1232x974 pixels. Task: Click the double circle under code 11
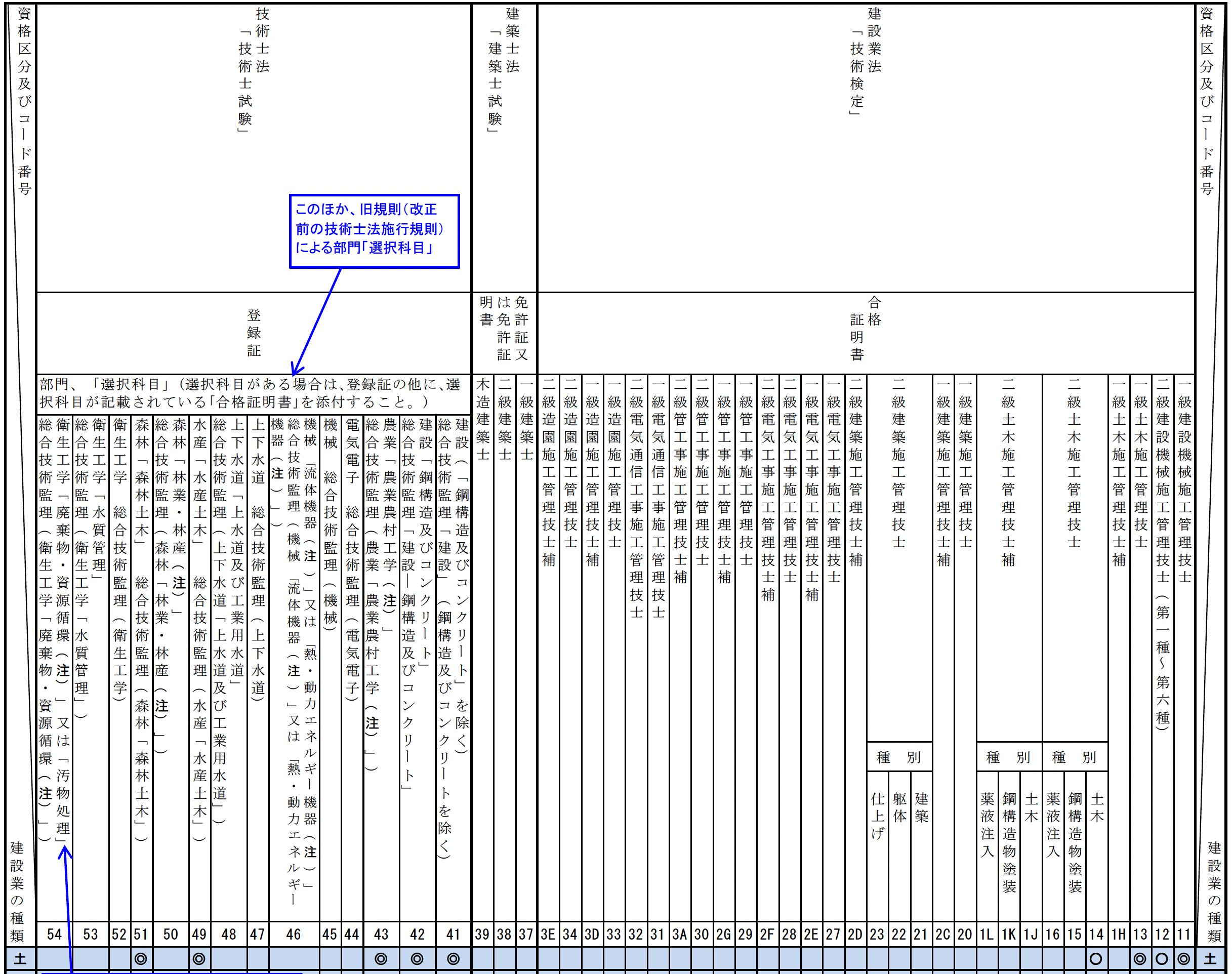click(1183, 959)
